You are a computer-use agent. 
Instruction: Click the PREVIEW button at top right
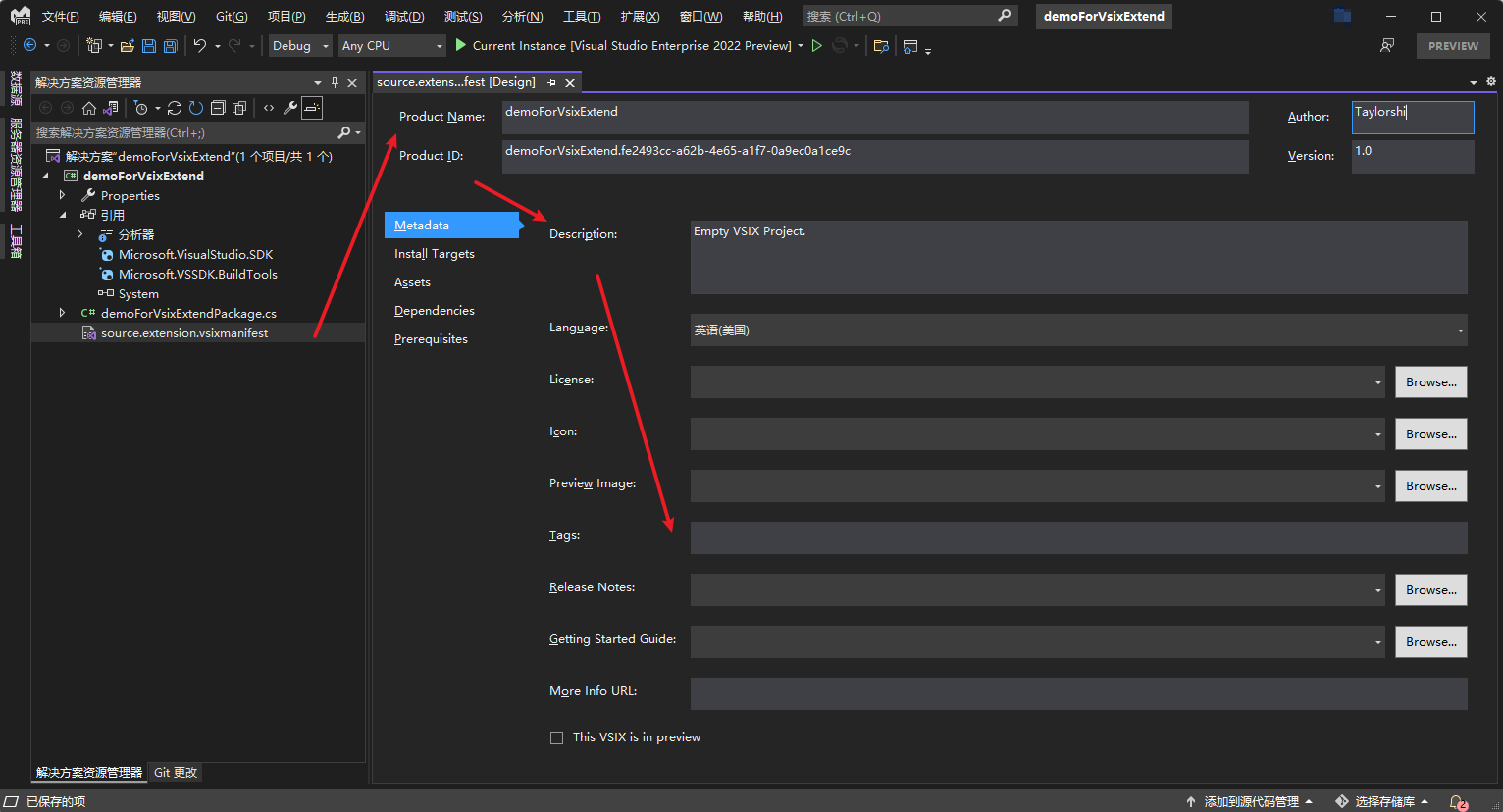coord(1453,46)
